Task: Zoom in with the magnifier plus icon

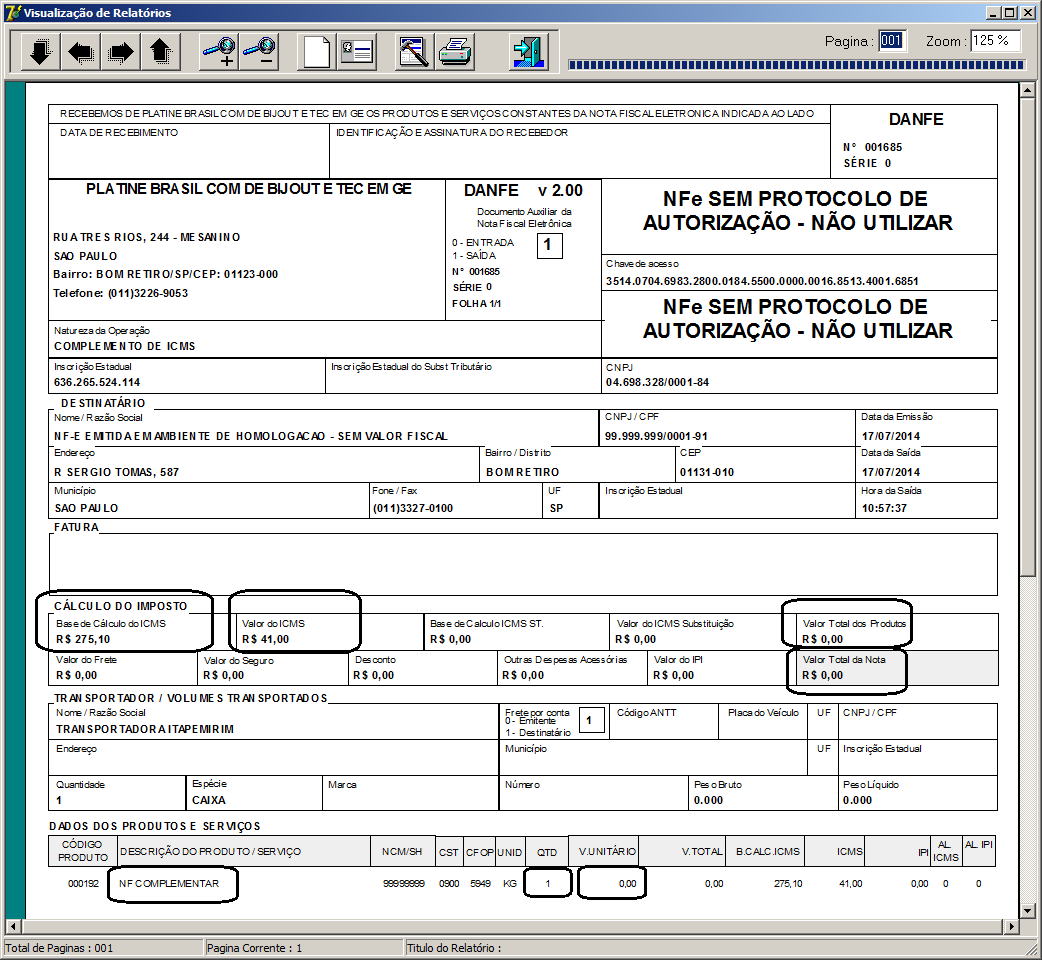Action: (x=219, y=51)
